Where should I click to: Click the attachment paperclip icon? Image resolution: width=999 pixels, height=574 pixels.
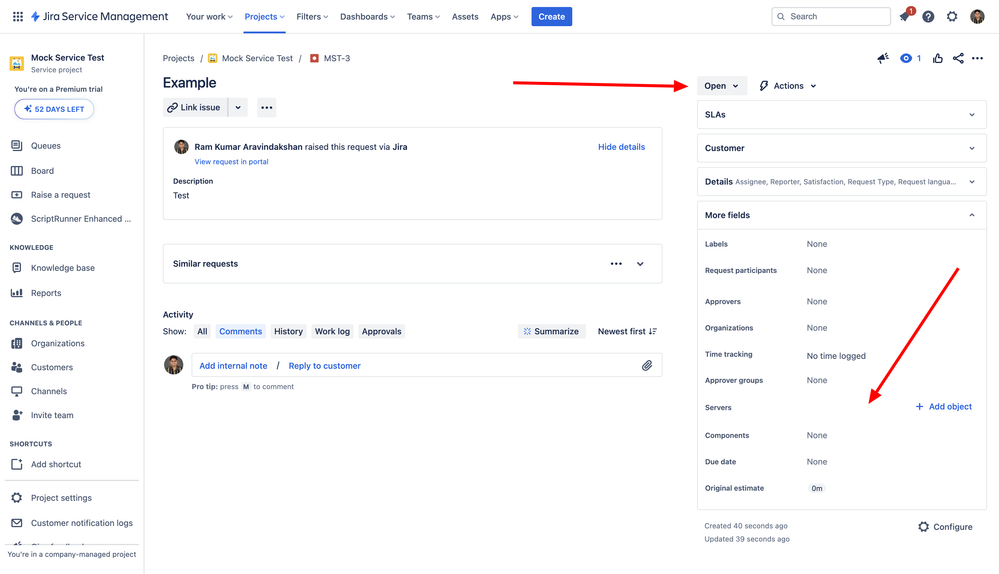(647, 366)
